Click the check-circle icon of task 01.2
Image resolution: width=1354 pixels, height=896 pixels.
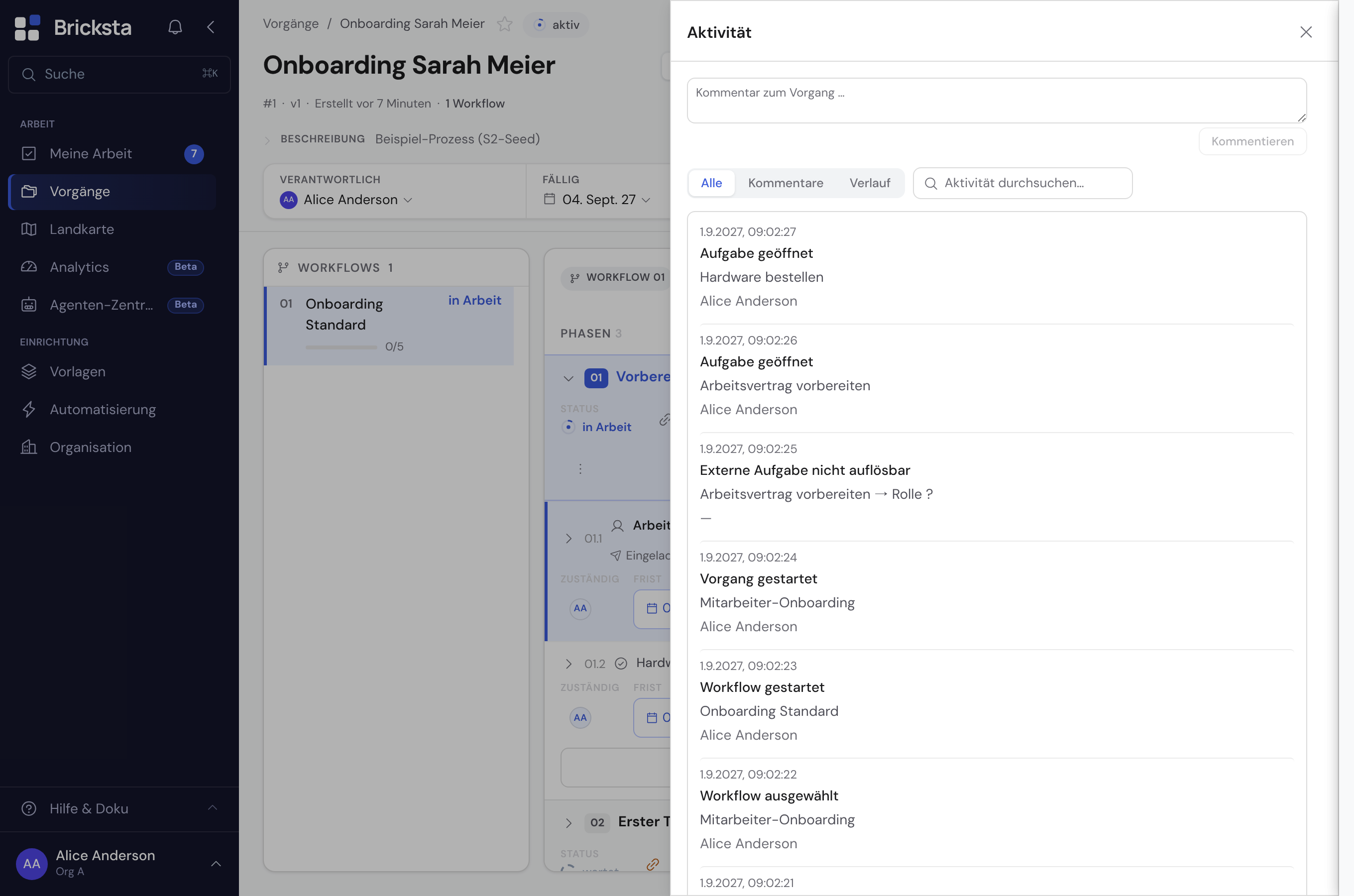tap(621, 664)
